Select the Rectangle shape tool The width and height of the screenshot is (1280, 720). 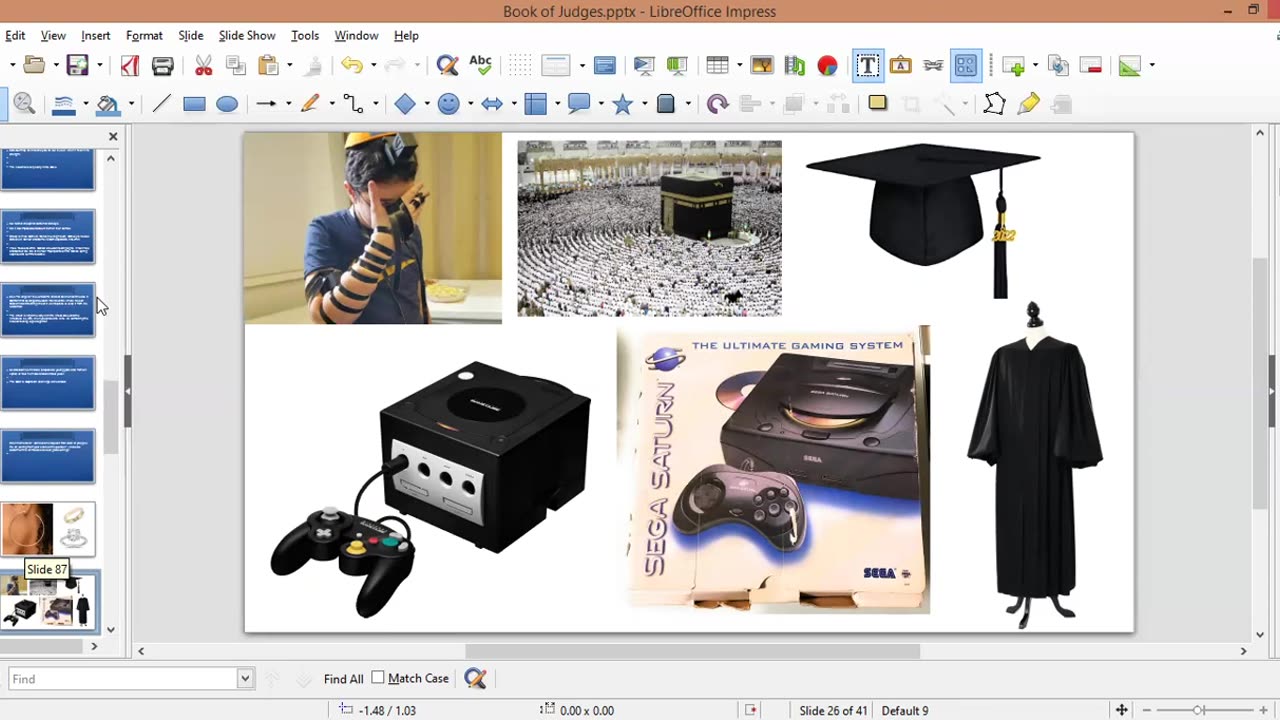(x=194, y=103)
